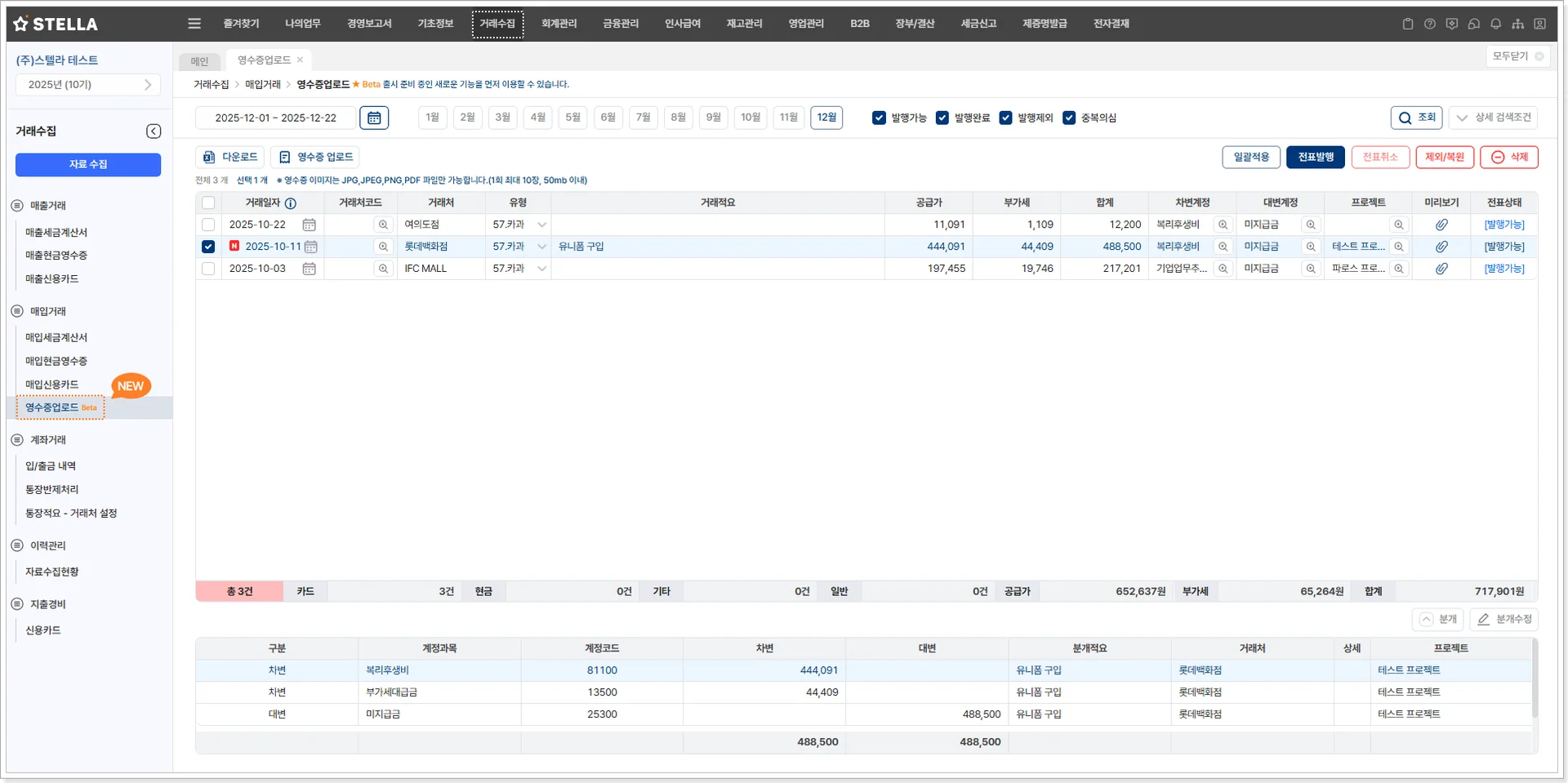1568x783 pixels.
Task: Open calendar for 2025-10-03 row date
Action: tap(310, 269)
